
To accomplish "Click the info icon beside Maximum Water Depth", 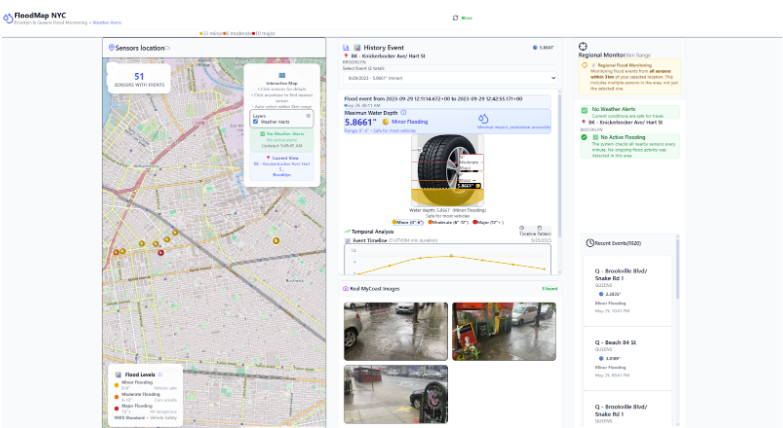I will coord(403,112).
